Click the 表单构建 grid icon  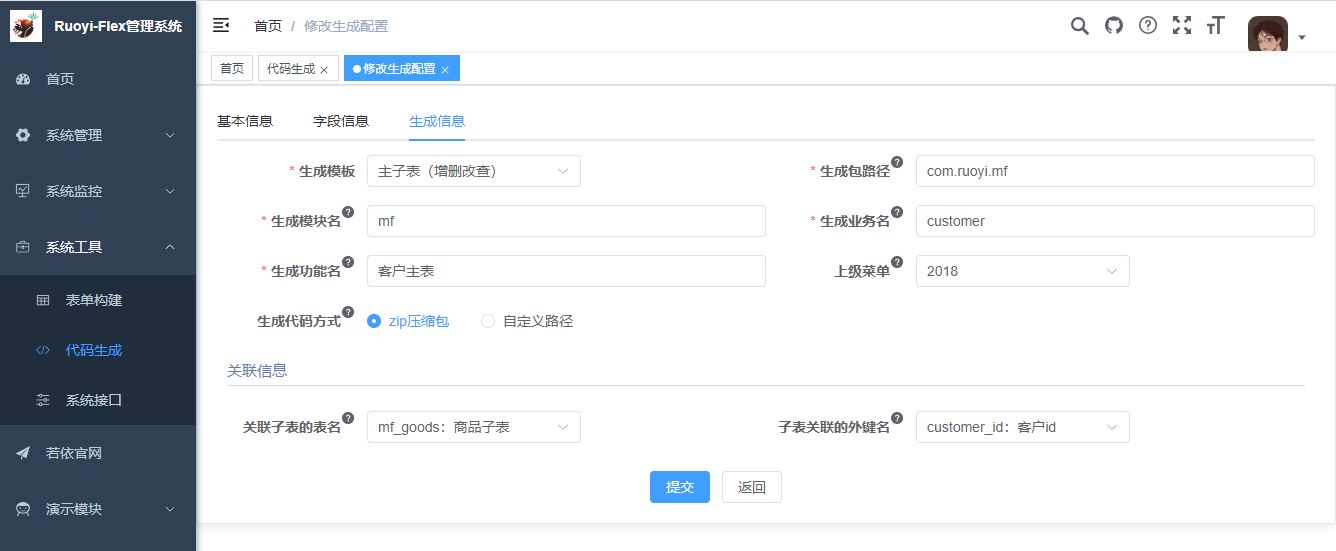[43, 300]
